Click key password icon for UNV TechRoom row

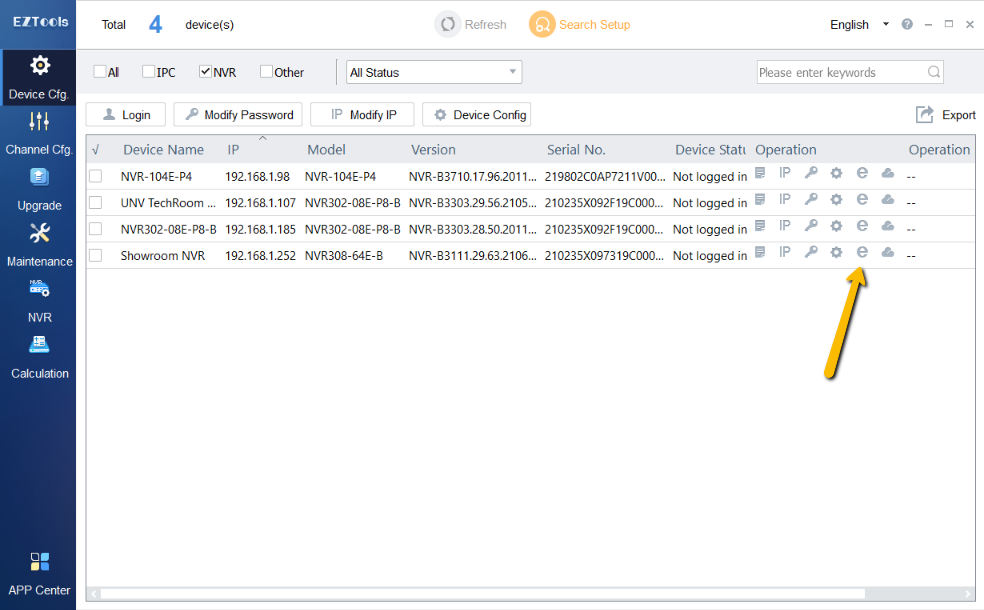[811, 200]
